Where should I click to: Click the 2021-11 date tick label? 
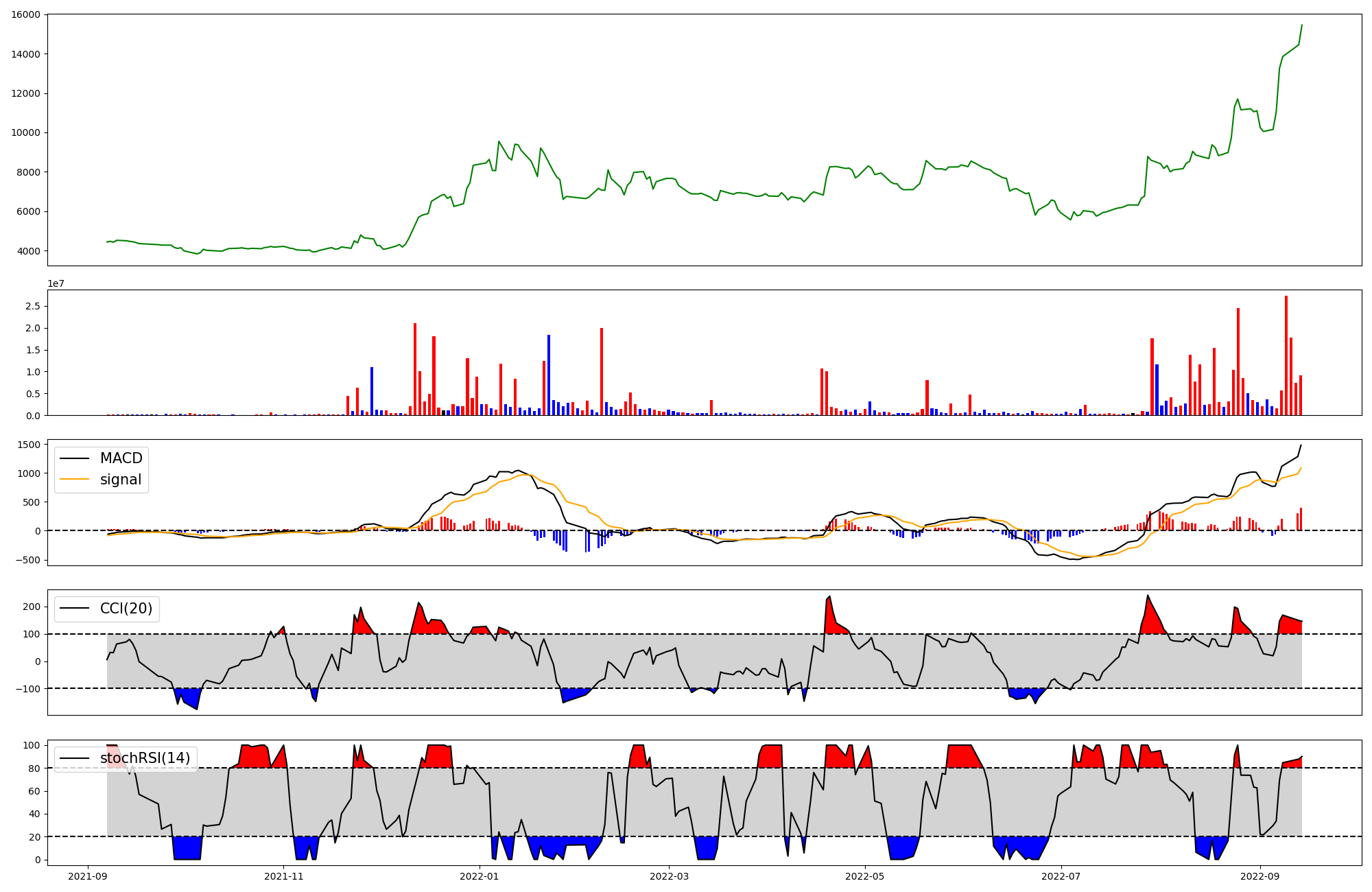pyautogui.click(x=283, y=876)
